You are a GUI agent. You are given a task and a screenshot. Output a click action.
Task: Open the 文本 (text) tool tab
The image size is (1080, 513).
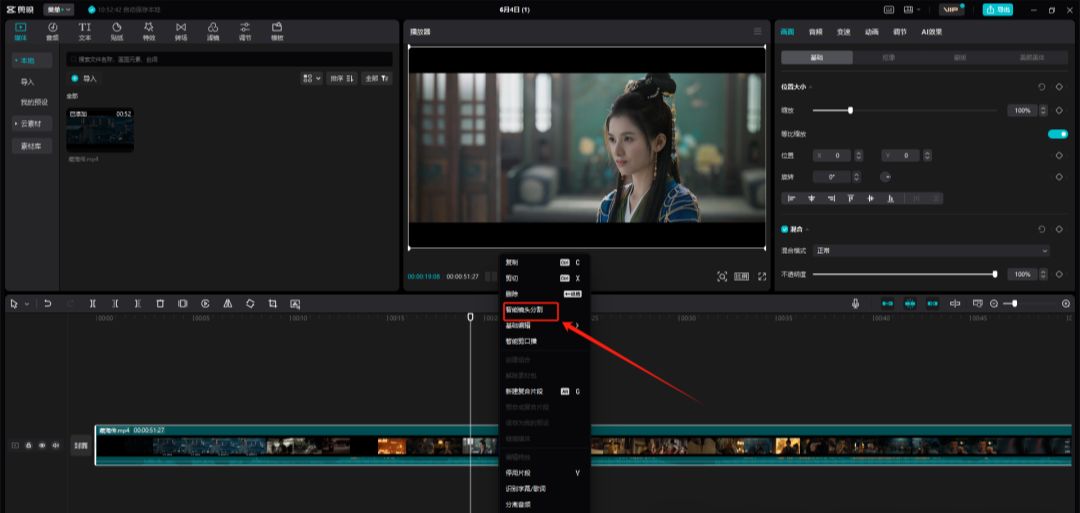click(x=85, y=31)
